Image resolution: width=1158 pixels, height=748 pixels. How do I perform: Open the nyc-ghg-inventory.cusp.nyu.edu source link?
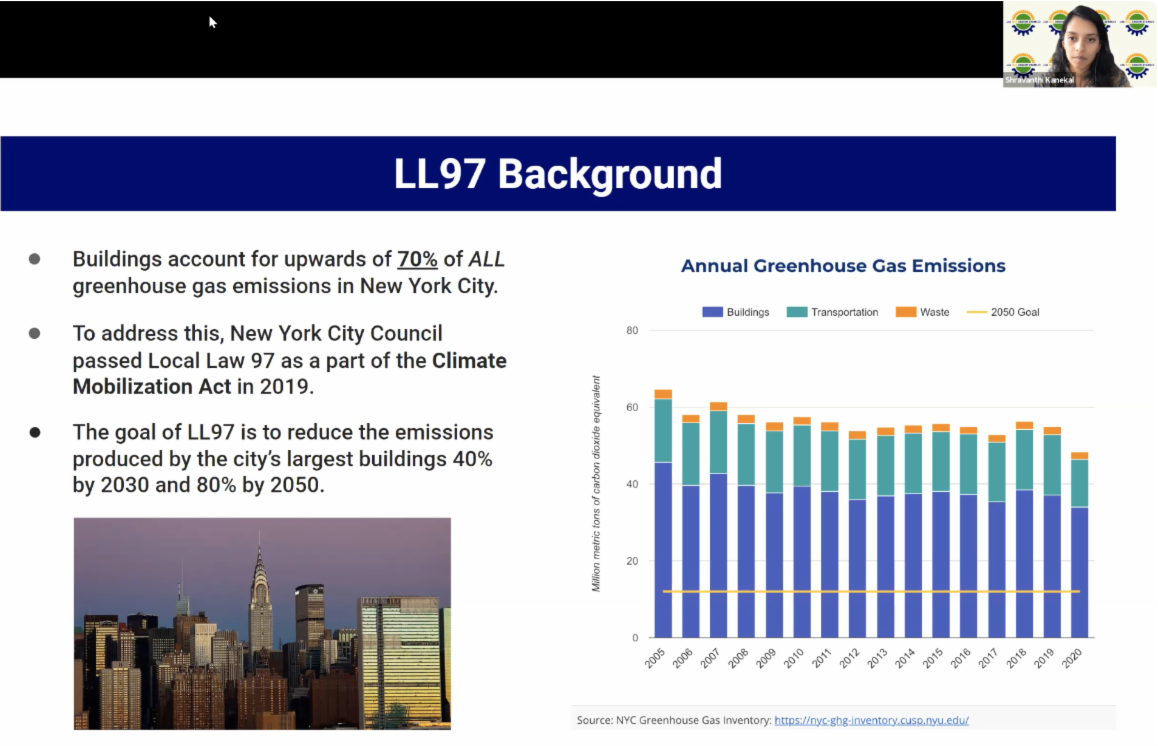click(871, 720)
